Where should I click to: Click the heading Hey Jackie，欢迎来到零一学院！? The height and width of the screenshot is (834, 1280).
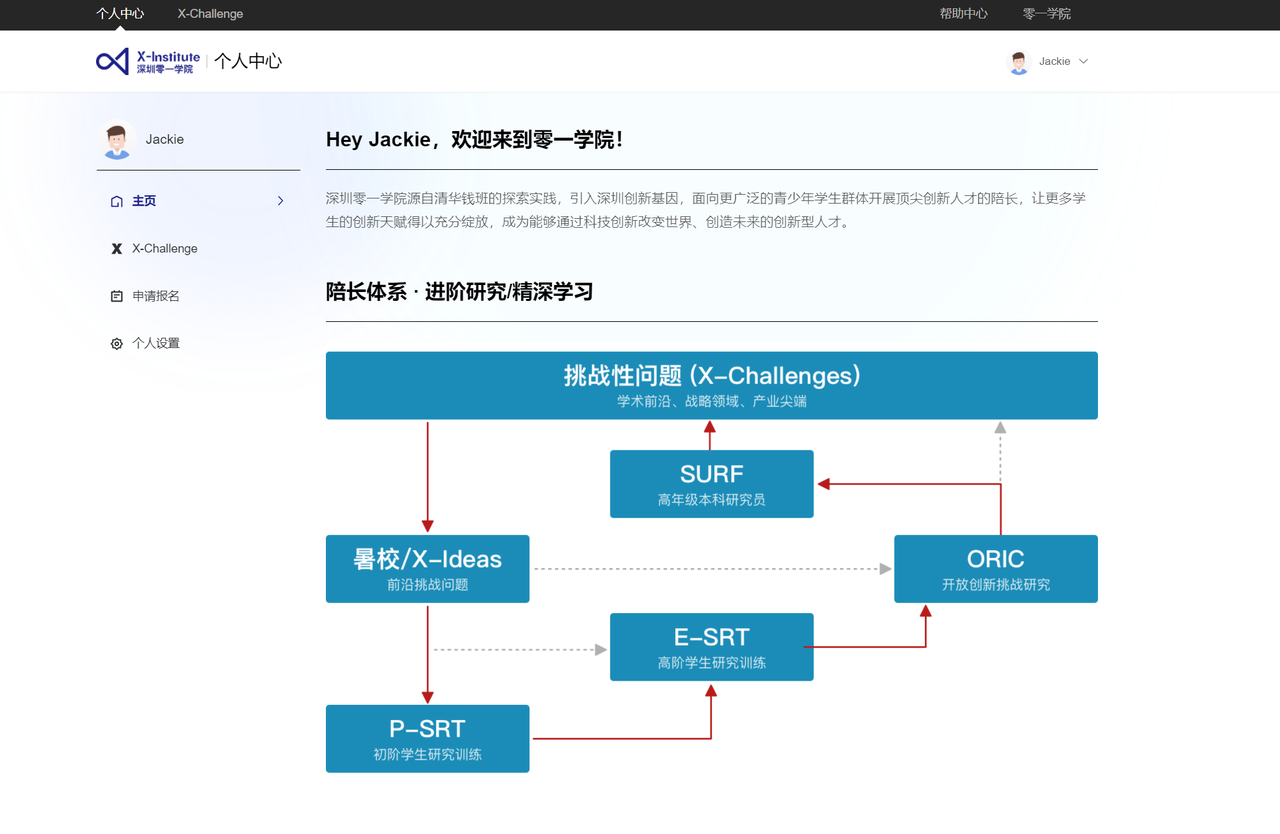click(x=476, y=140)
